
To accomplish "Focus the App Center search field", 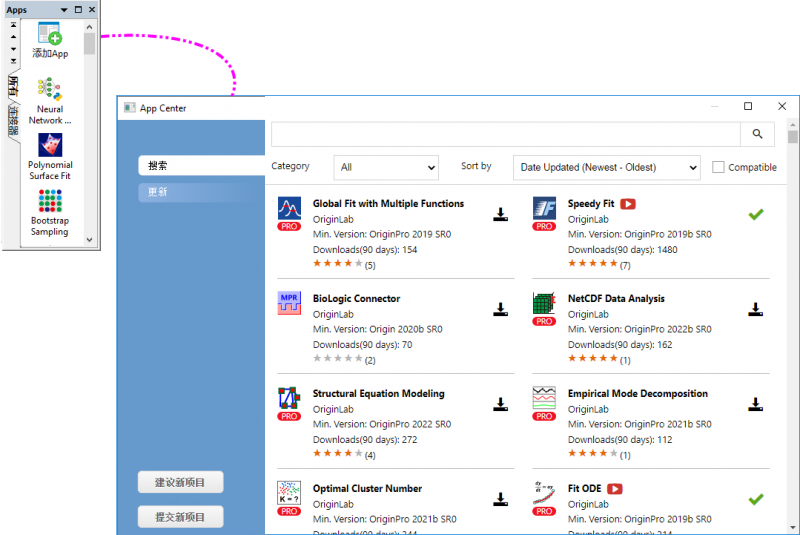I will (506, 134).
